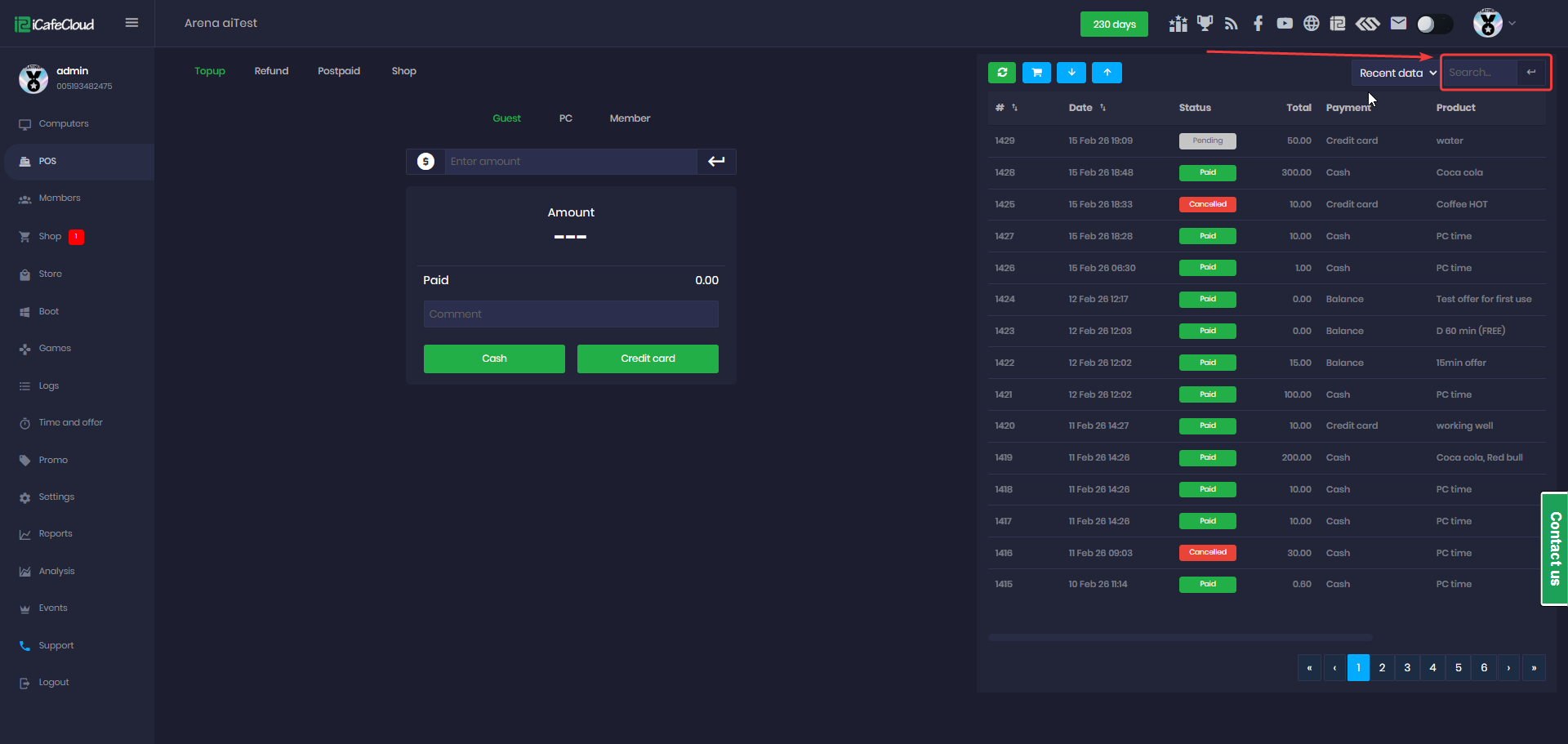
Task: Toggle the hamburger sidebar menu
Action: (x=131, y=23)
